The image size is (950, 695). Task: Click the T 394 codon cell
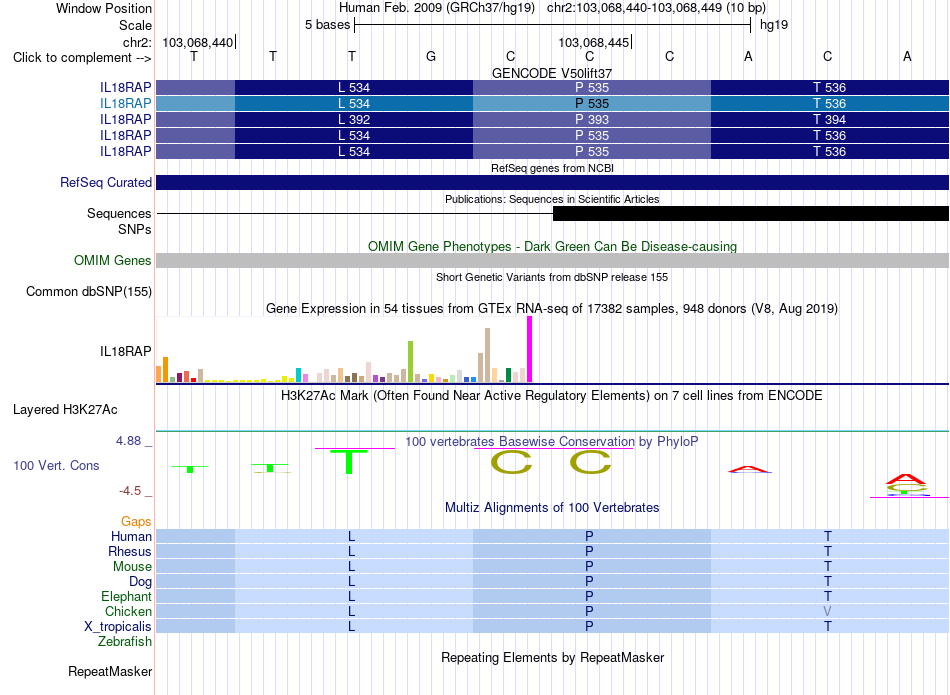pos(829,119)
